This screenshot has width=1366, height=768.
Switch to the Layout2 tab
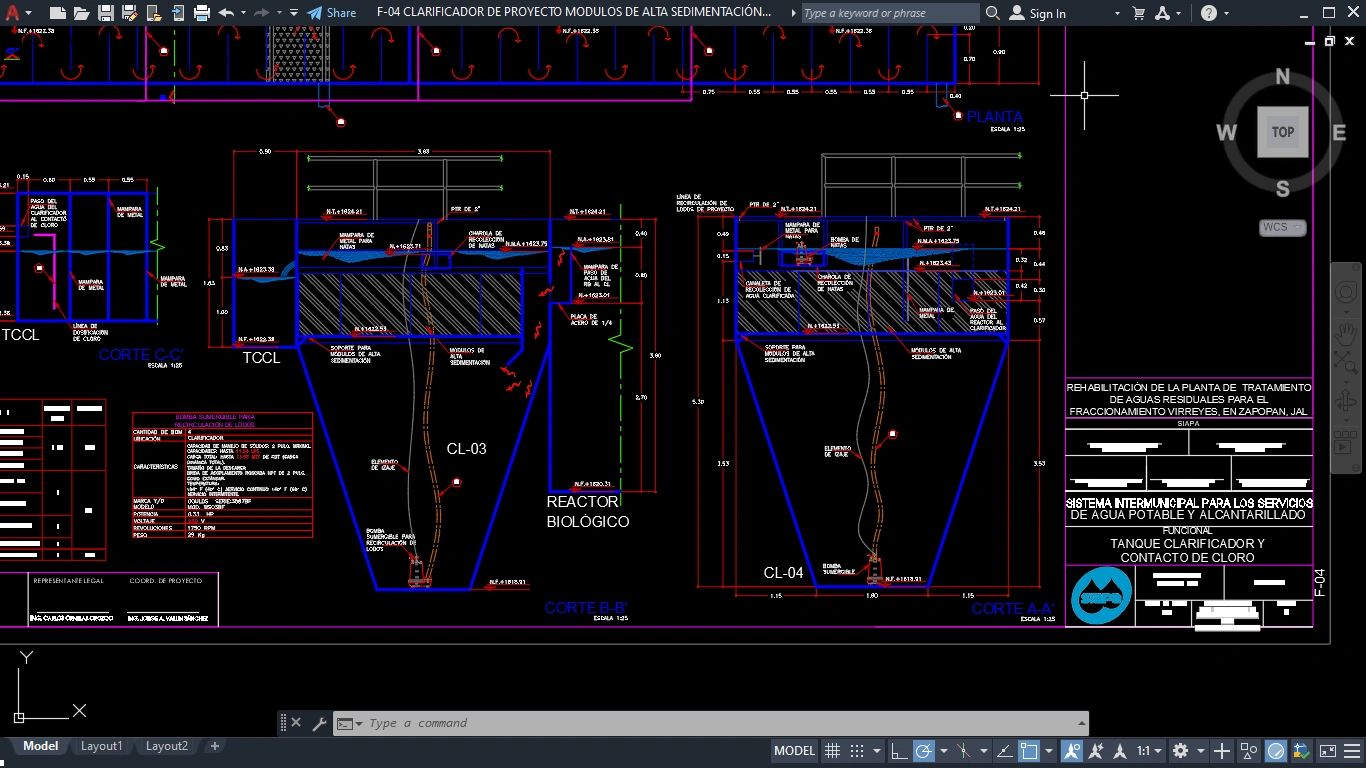tap(166, 746)
